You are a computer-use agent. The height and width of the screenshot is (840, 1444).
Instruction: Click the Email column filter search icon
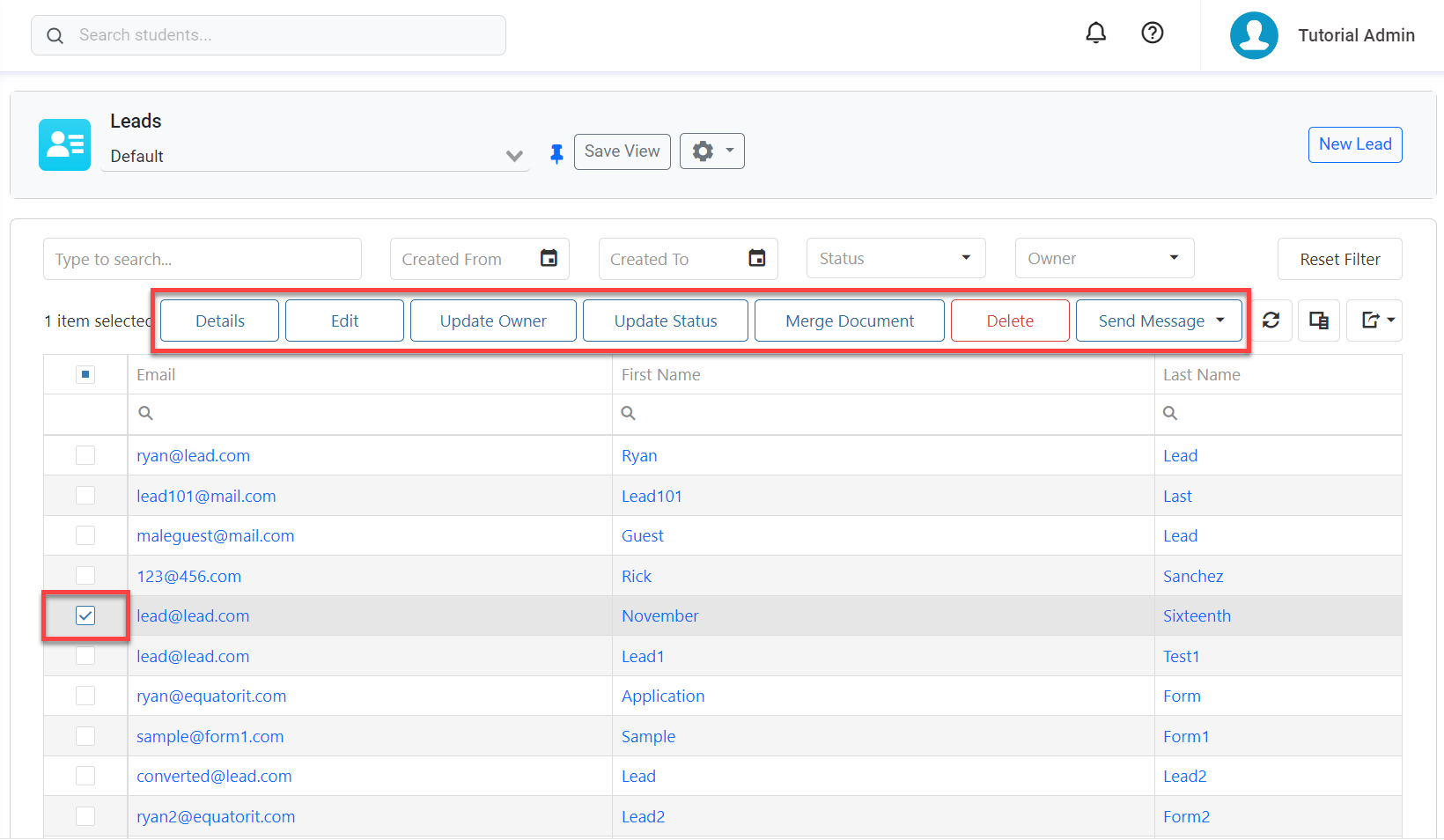146,413
